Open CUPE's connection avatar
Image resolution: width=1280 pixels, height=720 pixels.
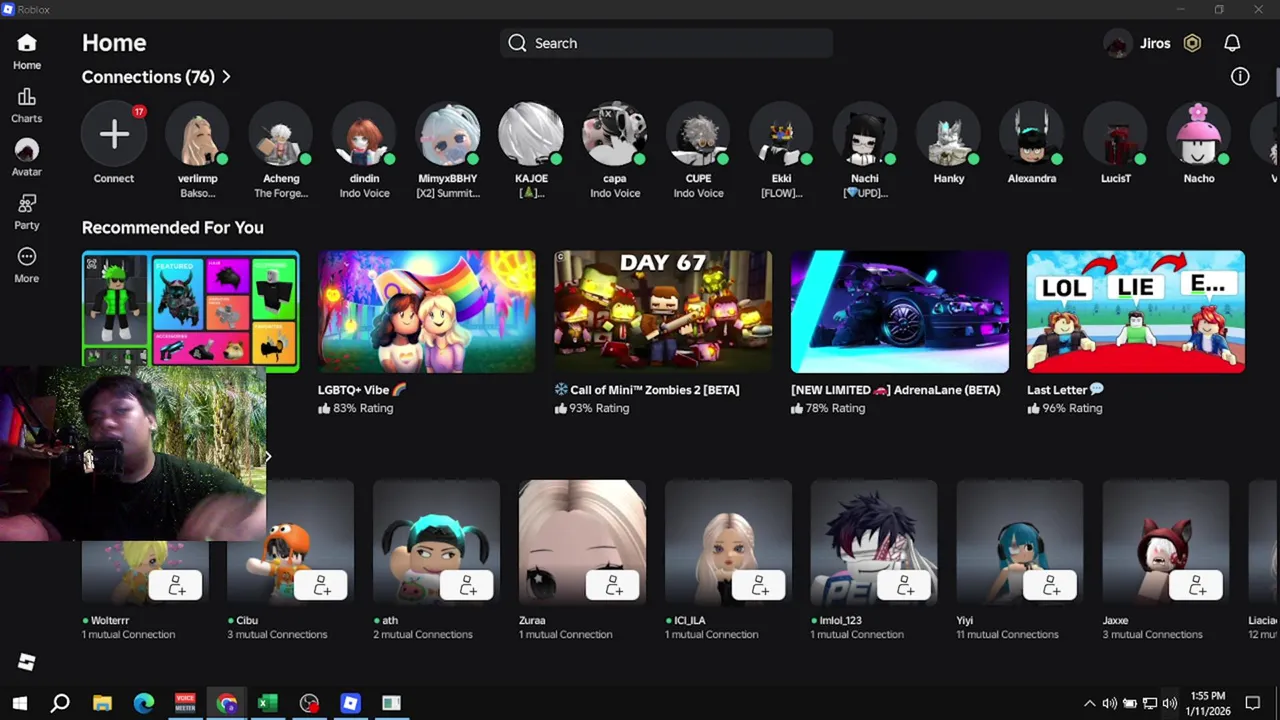698,134
